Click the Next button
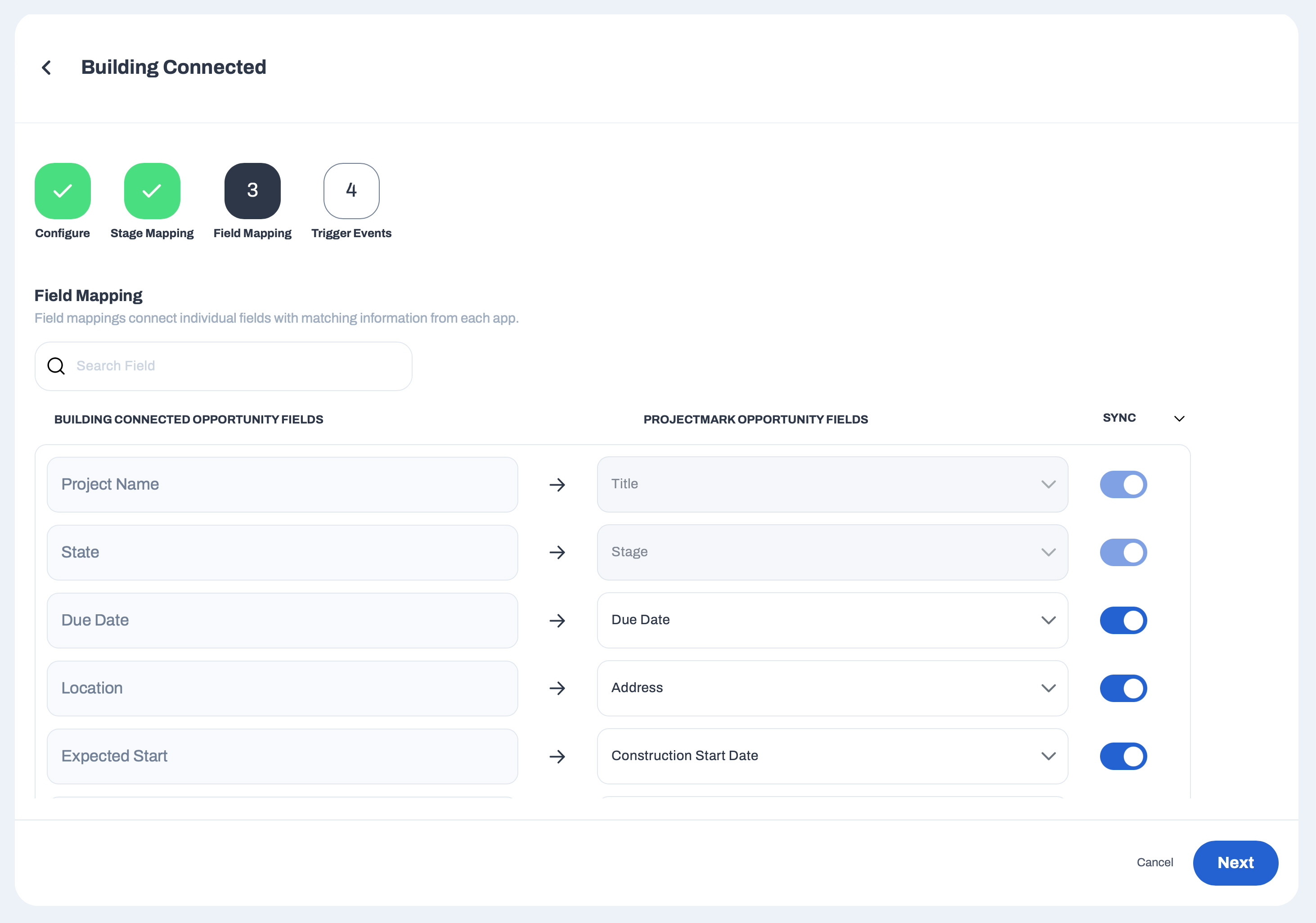This screenshot has height=923, width=1316. (x=1235, y=863)
